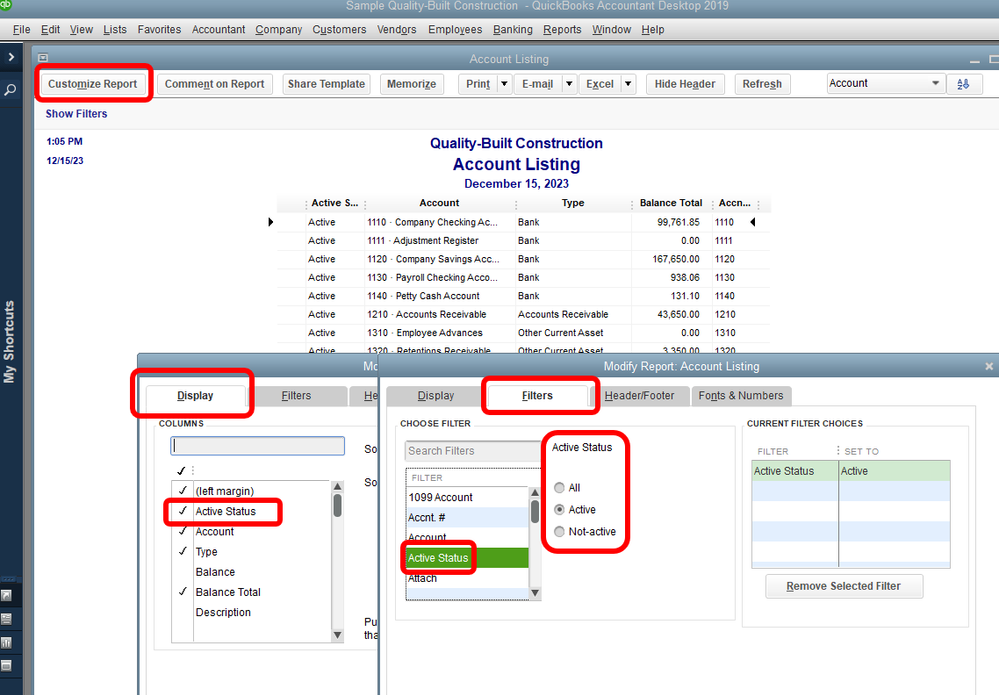Viewport: 999px width, 695px height.
Task: Open the Print dropdown arrow
Action: click(x=504, y=84)
